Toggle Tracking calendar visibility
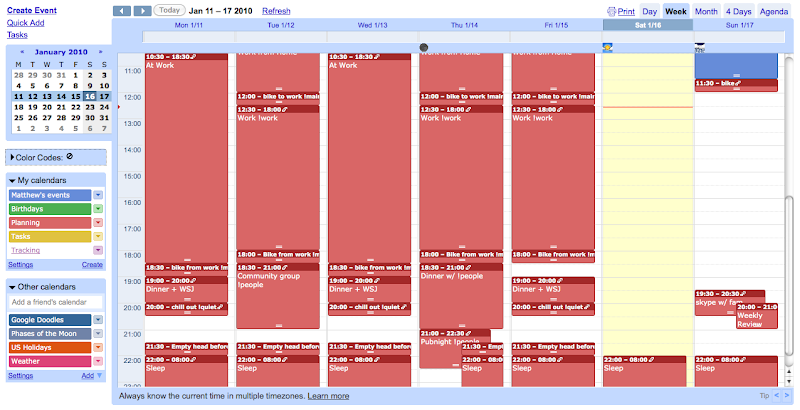The image size is (800, 410). coord(50,250)
